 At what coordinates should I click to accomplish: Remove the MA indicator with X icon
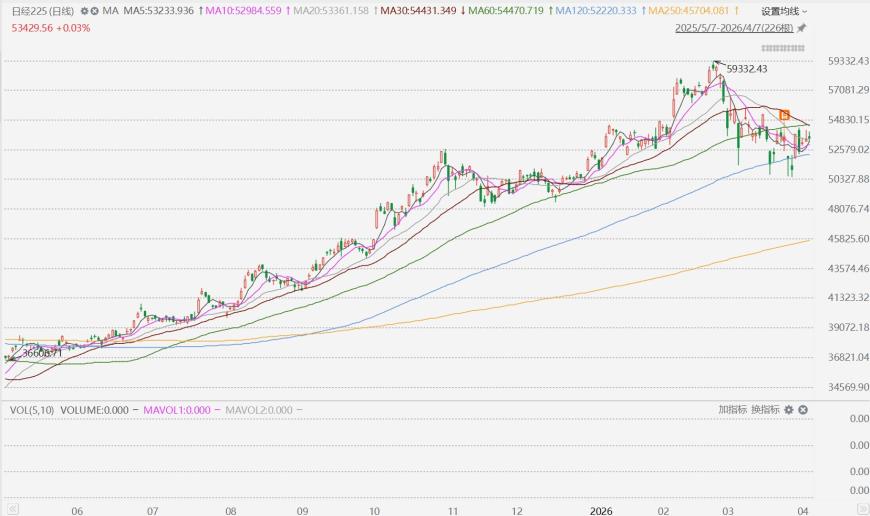94,11
